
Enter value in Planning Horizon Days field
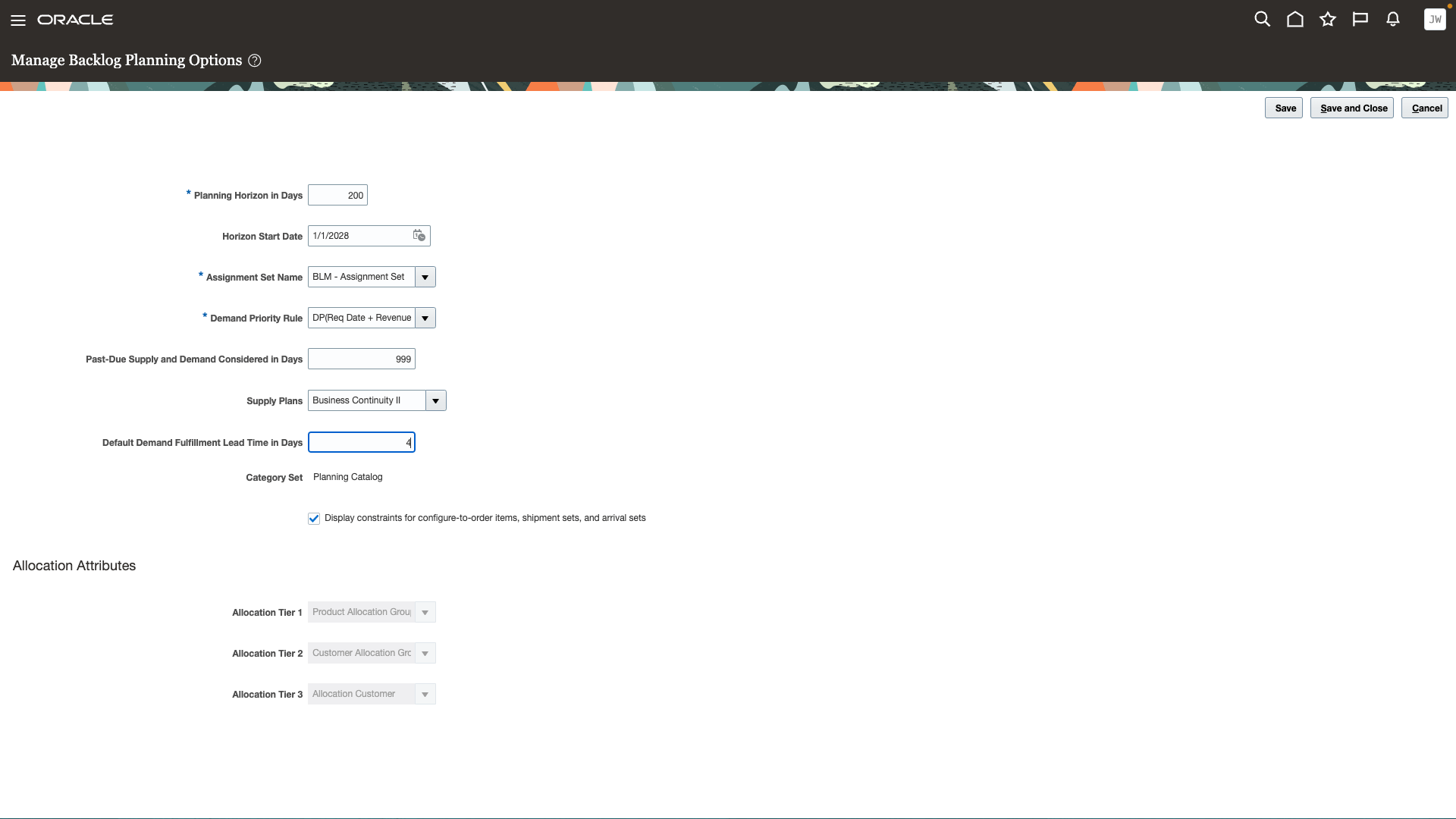coord(338,195)
